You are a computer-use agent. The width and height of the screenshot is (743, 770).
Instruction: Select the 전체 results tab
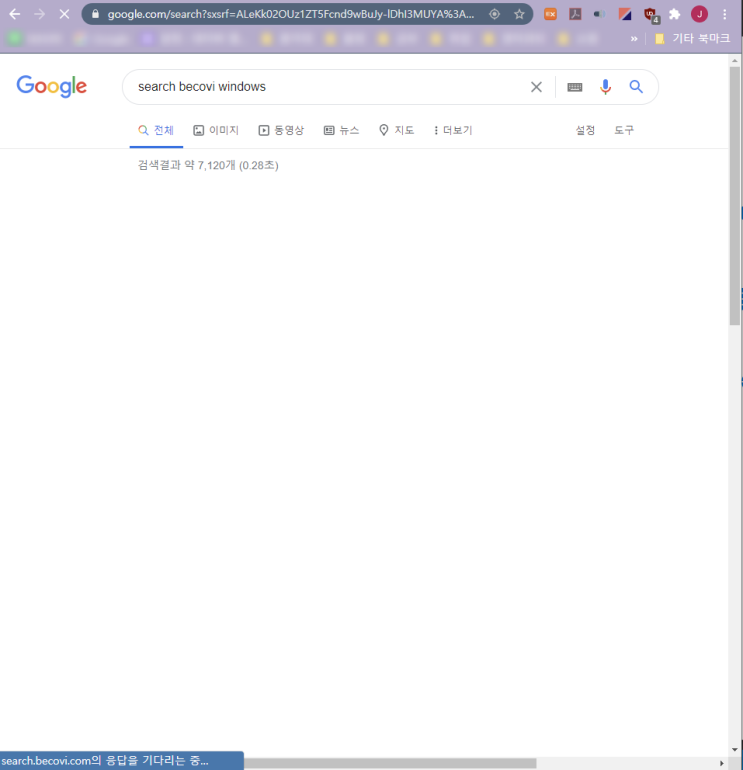click(x=156, y=130)
